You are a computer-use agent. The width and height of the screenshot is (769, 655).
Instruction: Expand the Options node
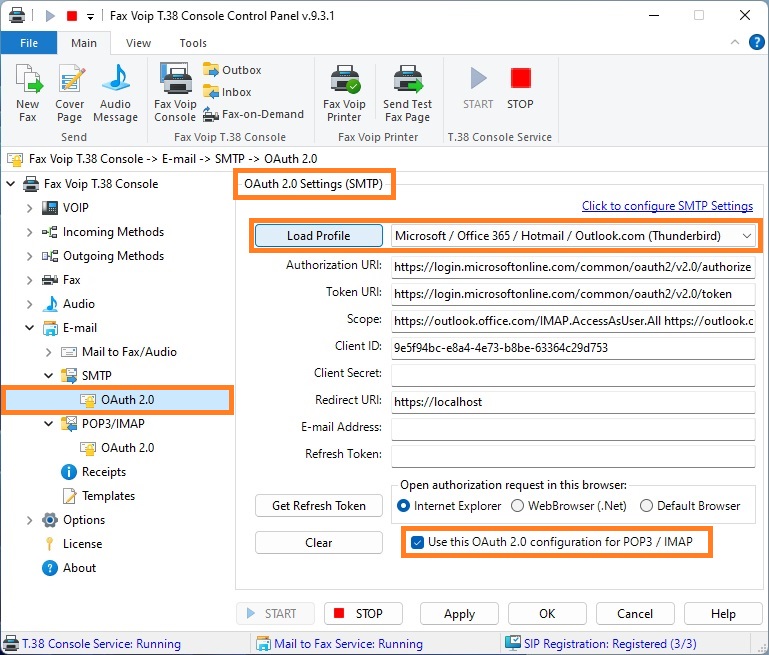point(29,520)
